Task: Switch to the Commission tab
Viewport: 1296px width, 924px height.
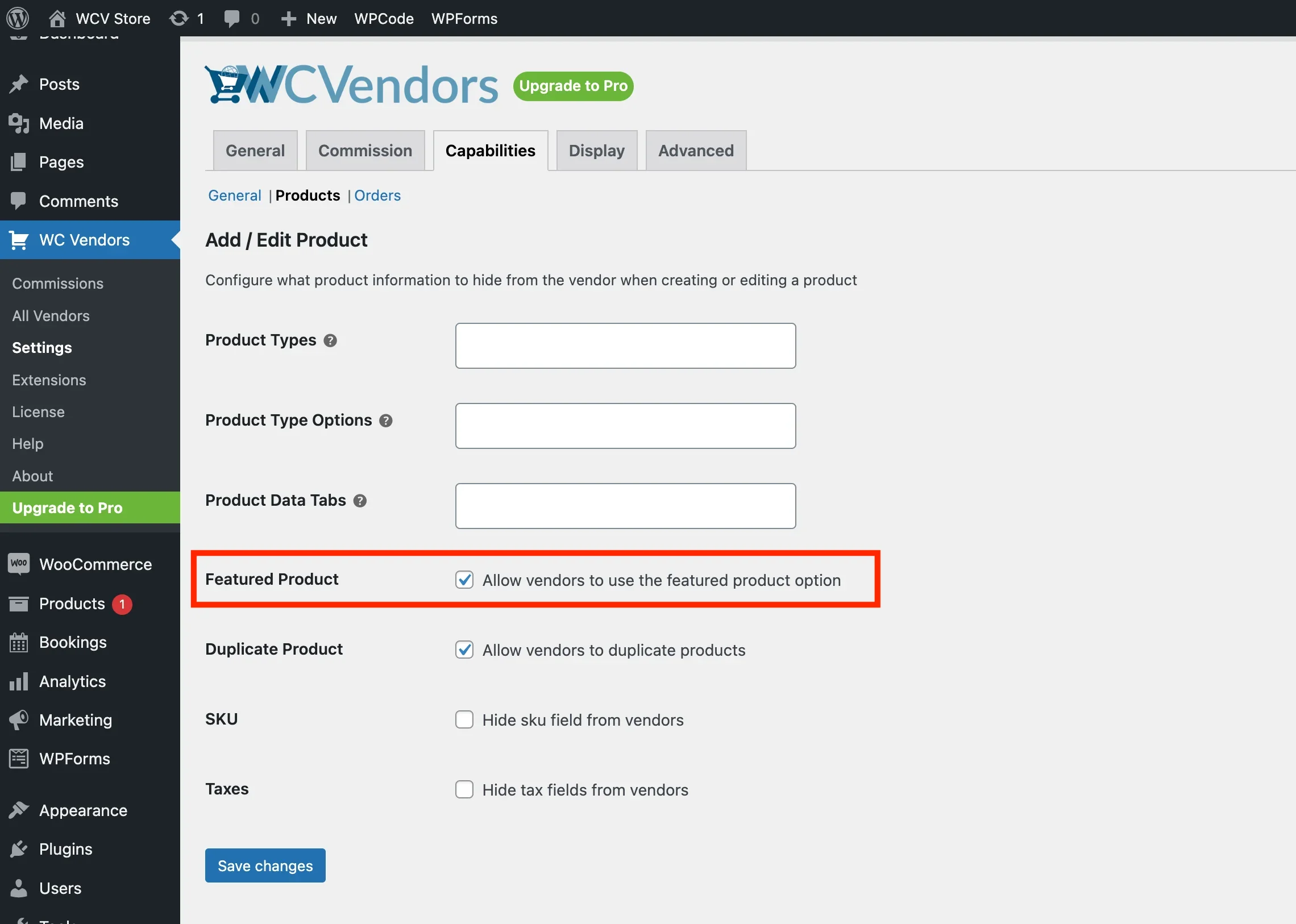Action: [365, 151]
